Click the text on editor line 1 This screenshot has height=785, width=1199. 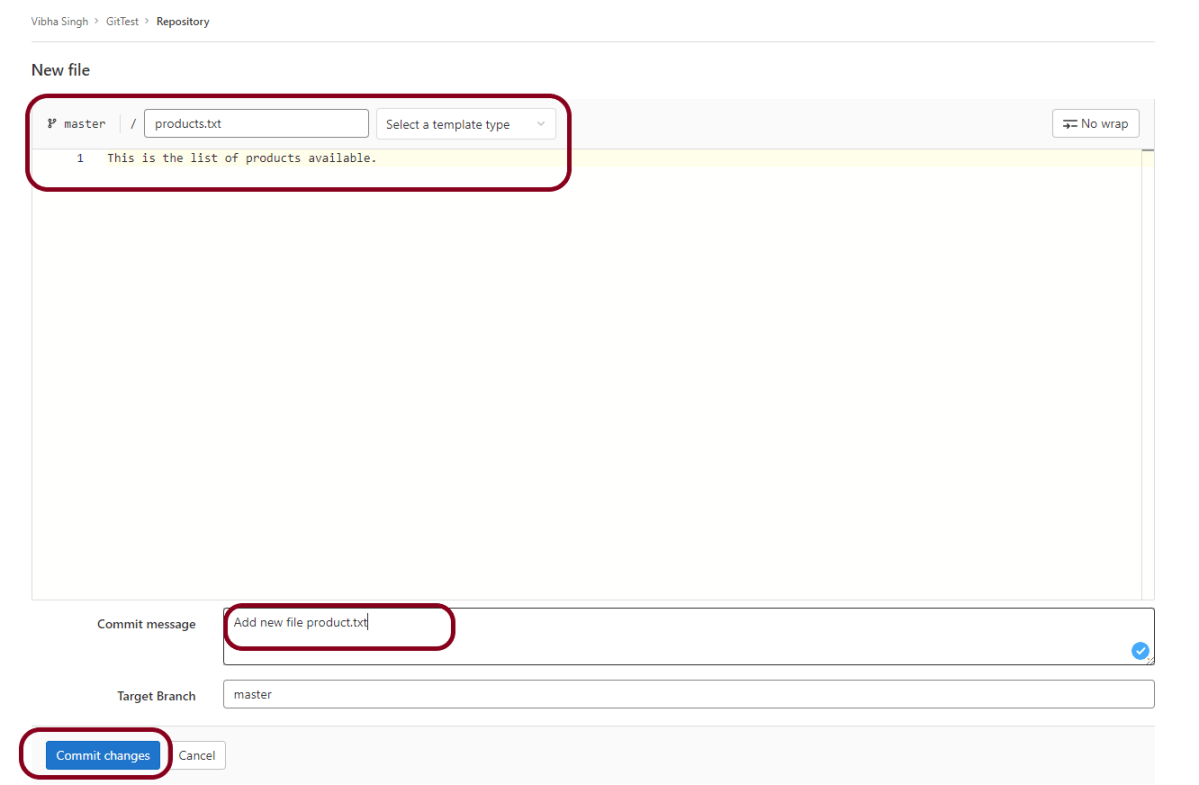coord(242,158)
